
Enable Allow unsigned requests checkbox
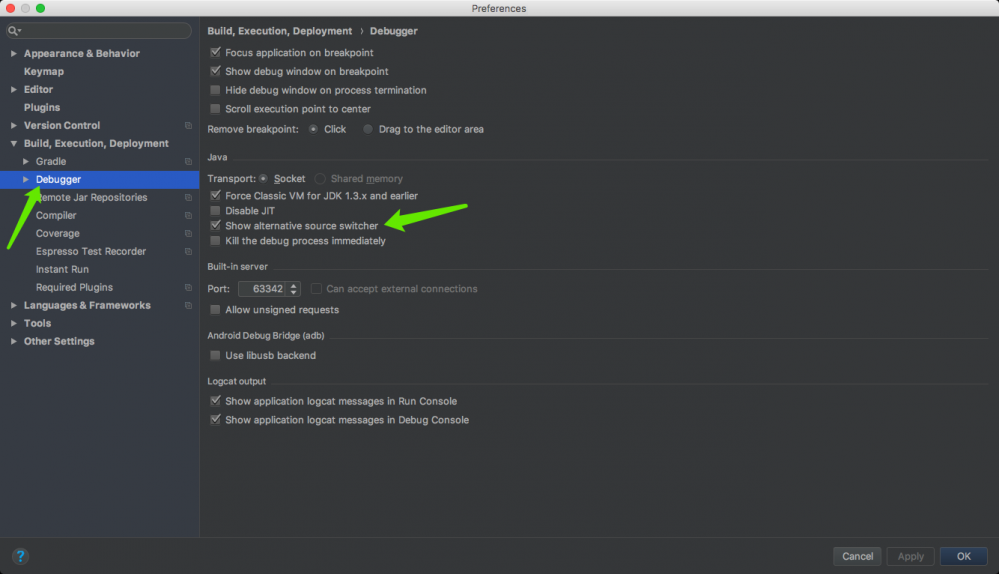(x=215, y=310)
